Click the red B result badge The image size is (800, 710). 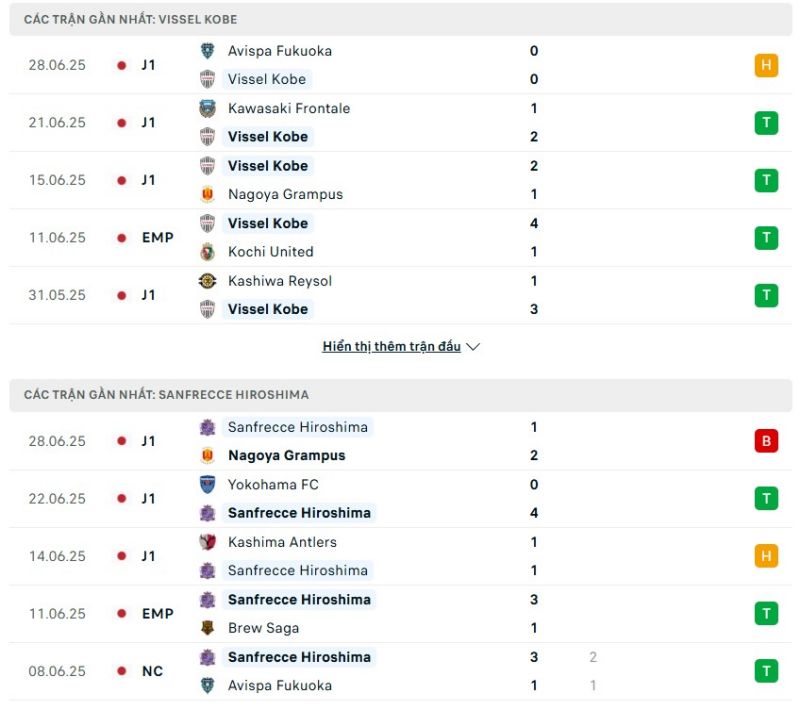coord(766,441)
